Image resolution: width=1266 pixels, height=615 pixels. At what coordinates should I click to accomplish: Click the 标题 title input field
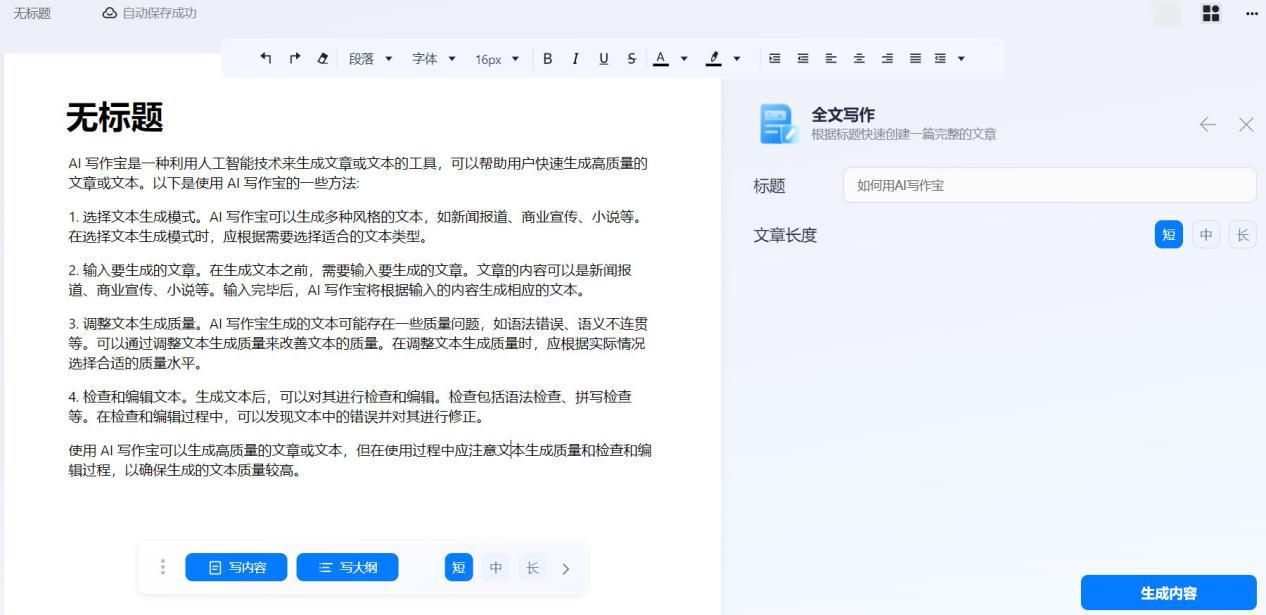1049,185
